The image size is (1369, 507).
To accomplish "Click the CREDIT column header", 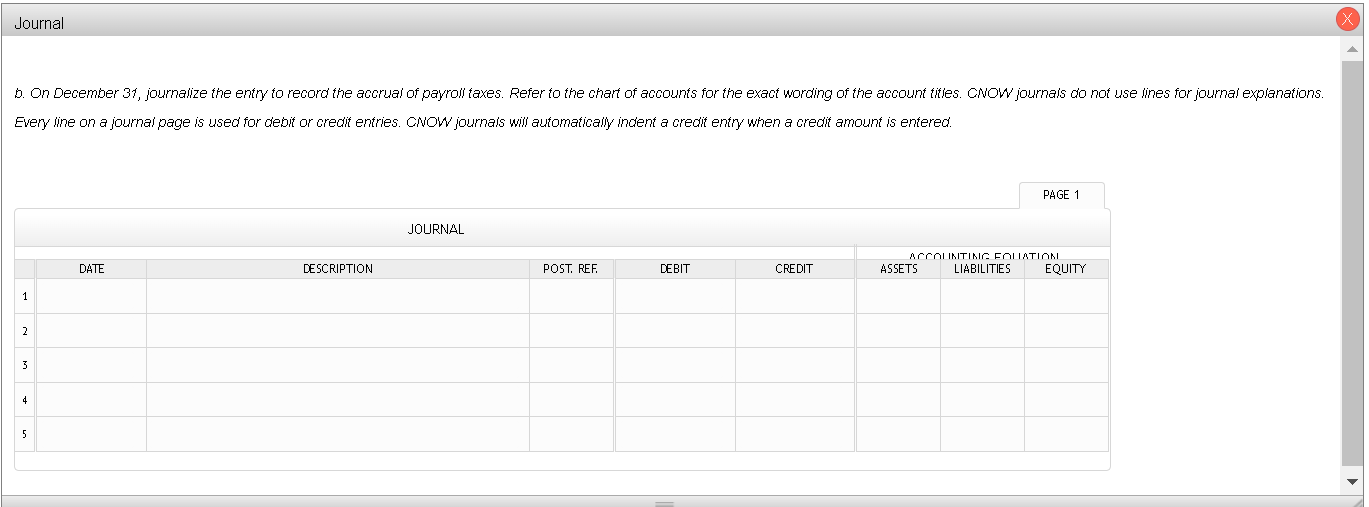I will tap(795, 269).
